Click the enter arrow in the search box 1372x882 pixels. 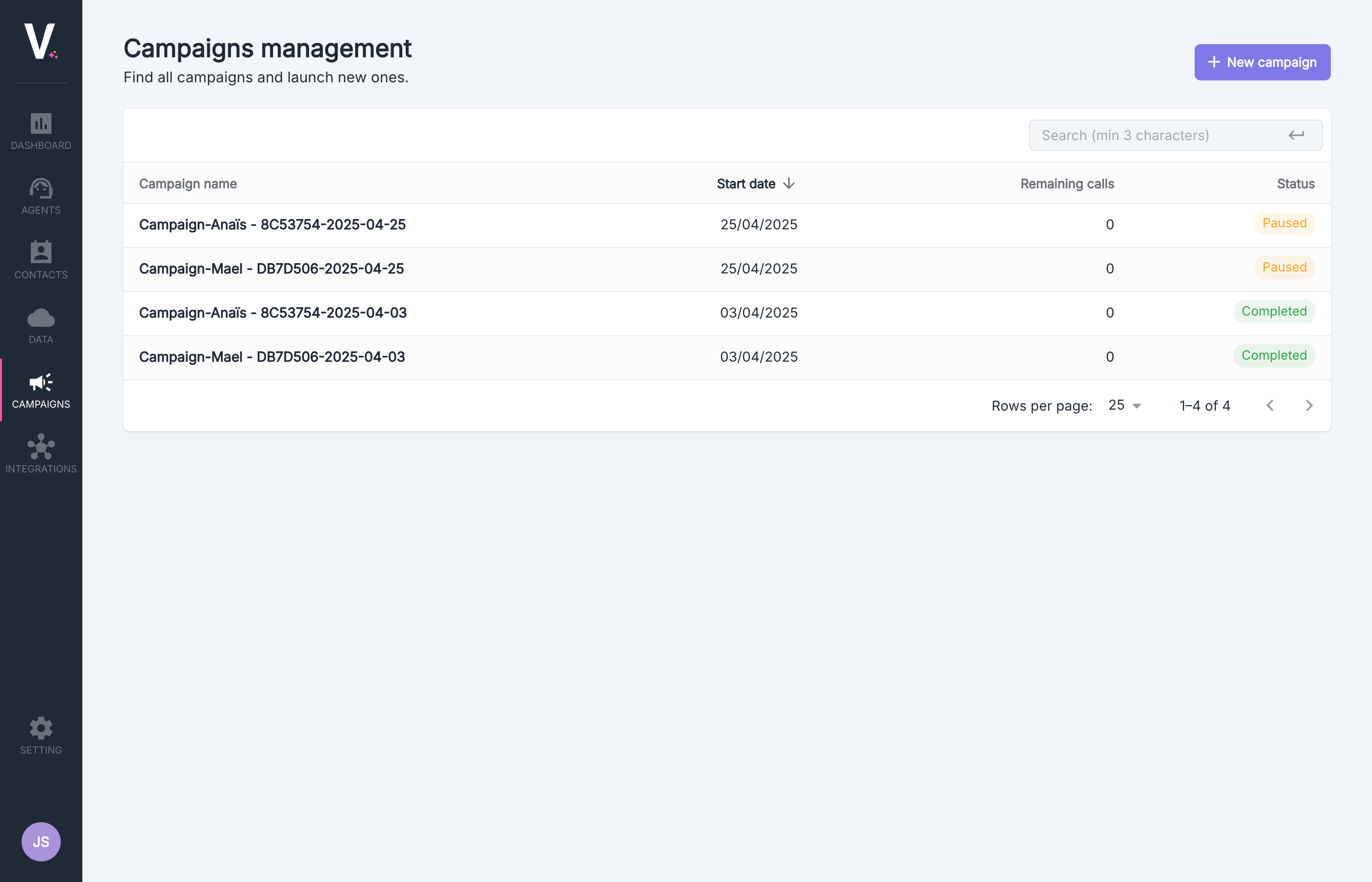tap(1296, 135)
